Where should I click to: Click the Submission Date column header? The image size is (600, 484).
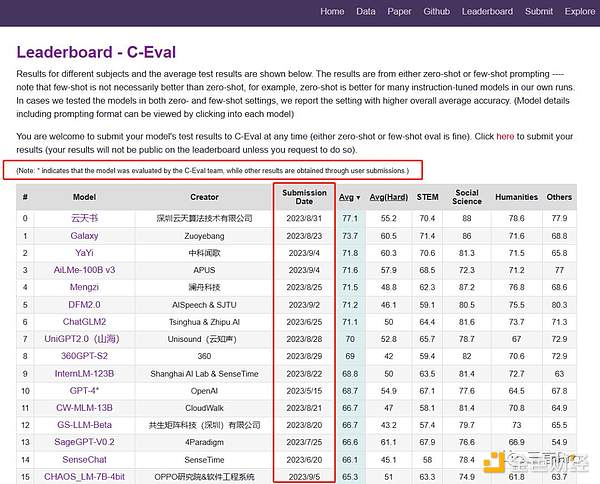point(304,196)
